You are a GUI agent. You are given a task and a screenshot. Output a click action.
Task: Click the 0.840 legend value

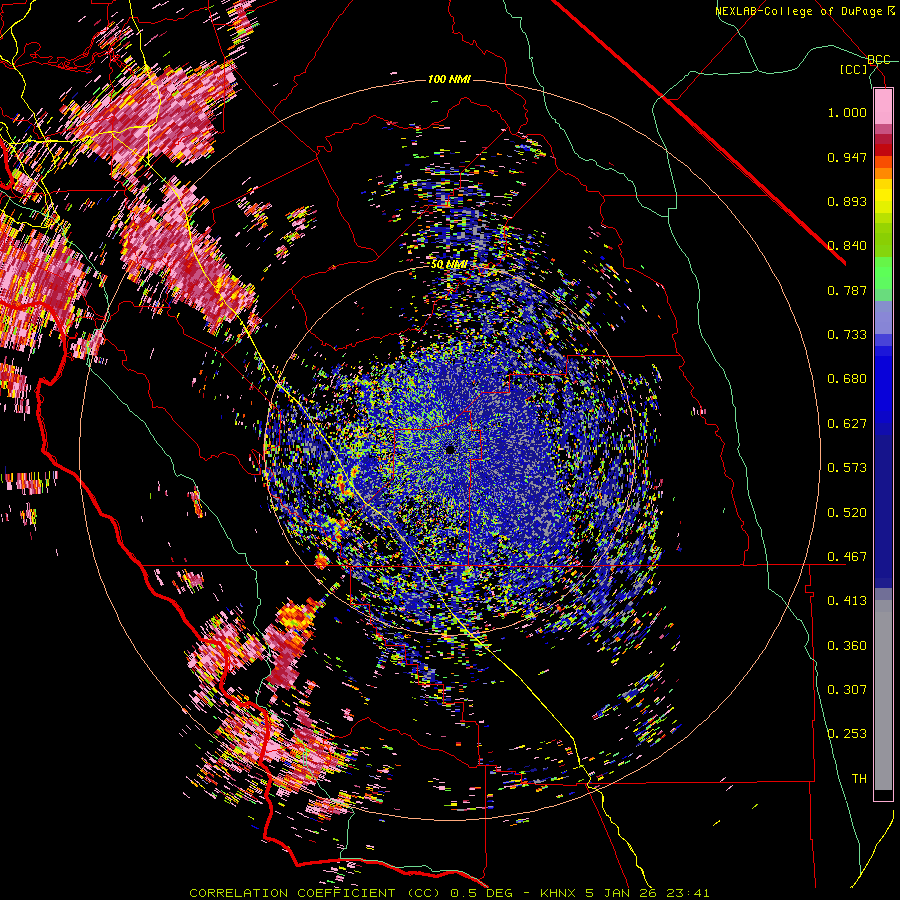point(847,246)
